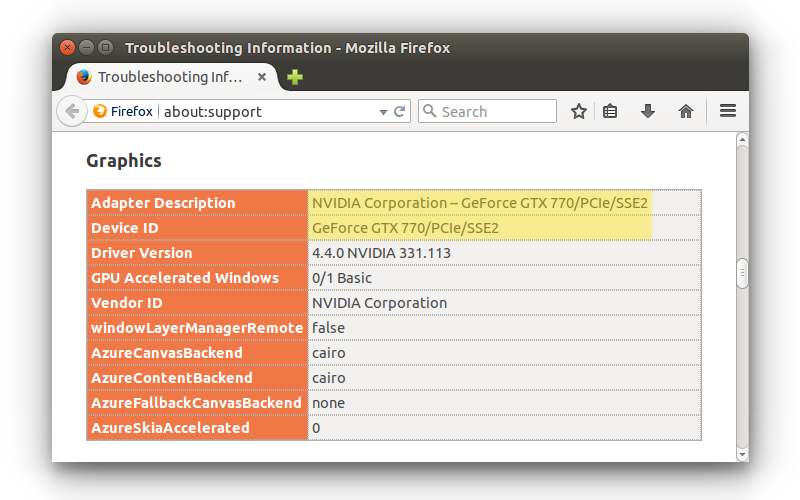
Task: Open the hamburger menu
Action: pos(728,111)
